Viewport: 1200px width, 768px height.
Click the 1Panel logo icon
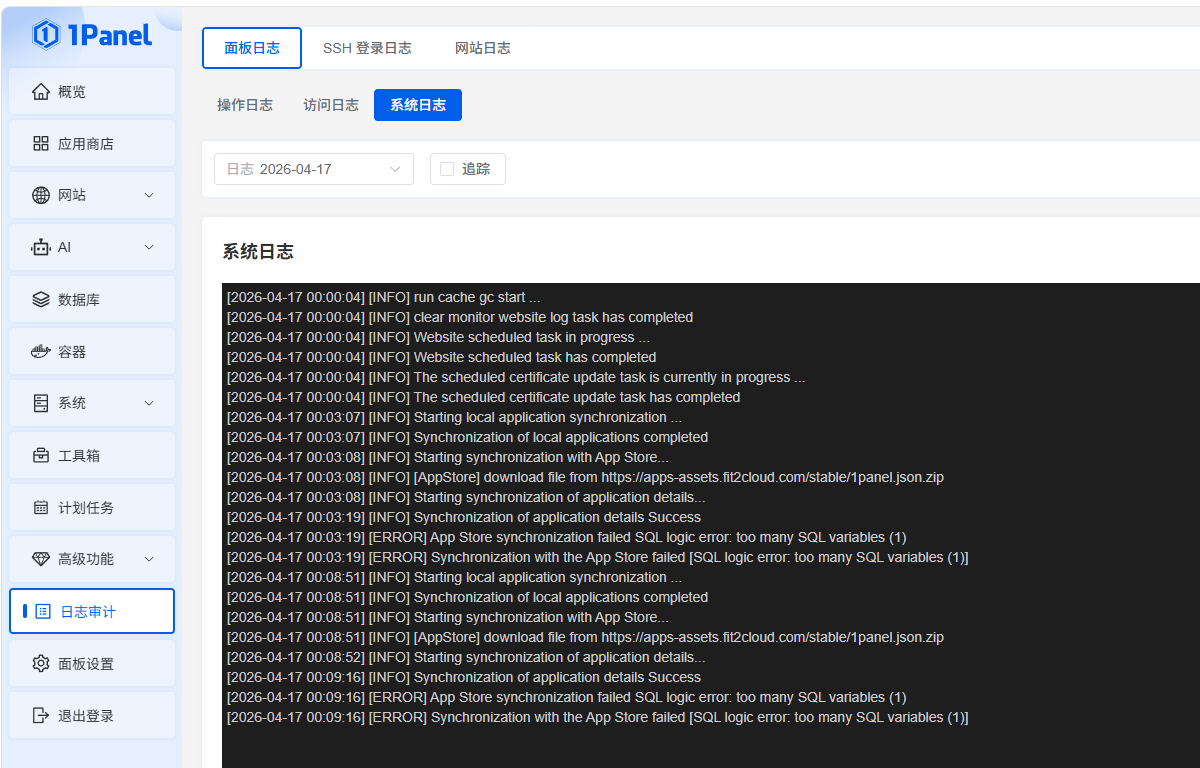[x=46, y=35]
